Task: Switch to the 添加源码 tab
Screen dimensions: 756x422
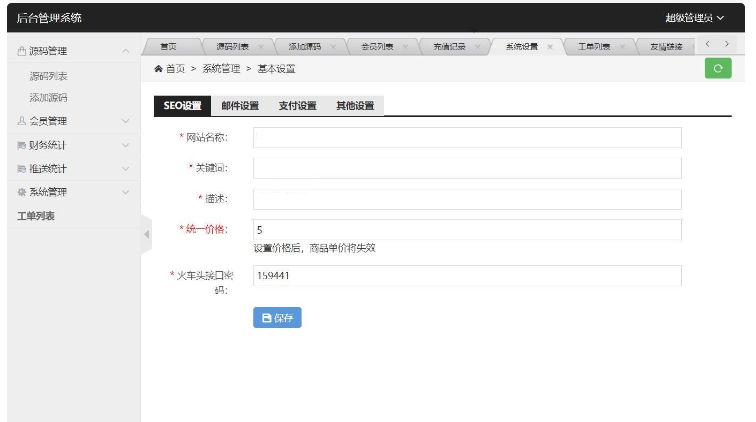Action: [x=305, y=47]
